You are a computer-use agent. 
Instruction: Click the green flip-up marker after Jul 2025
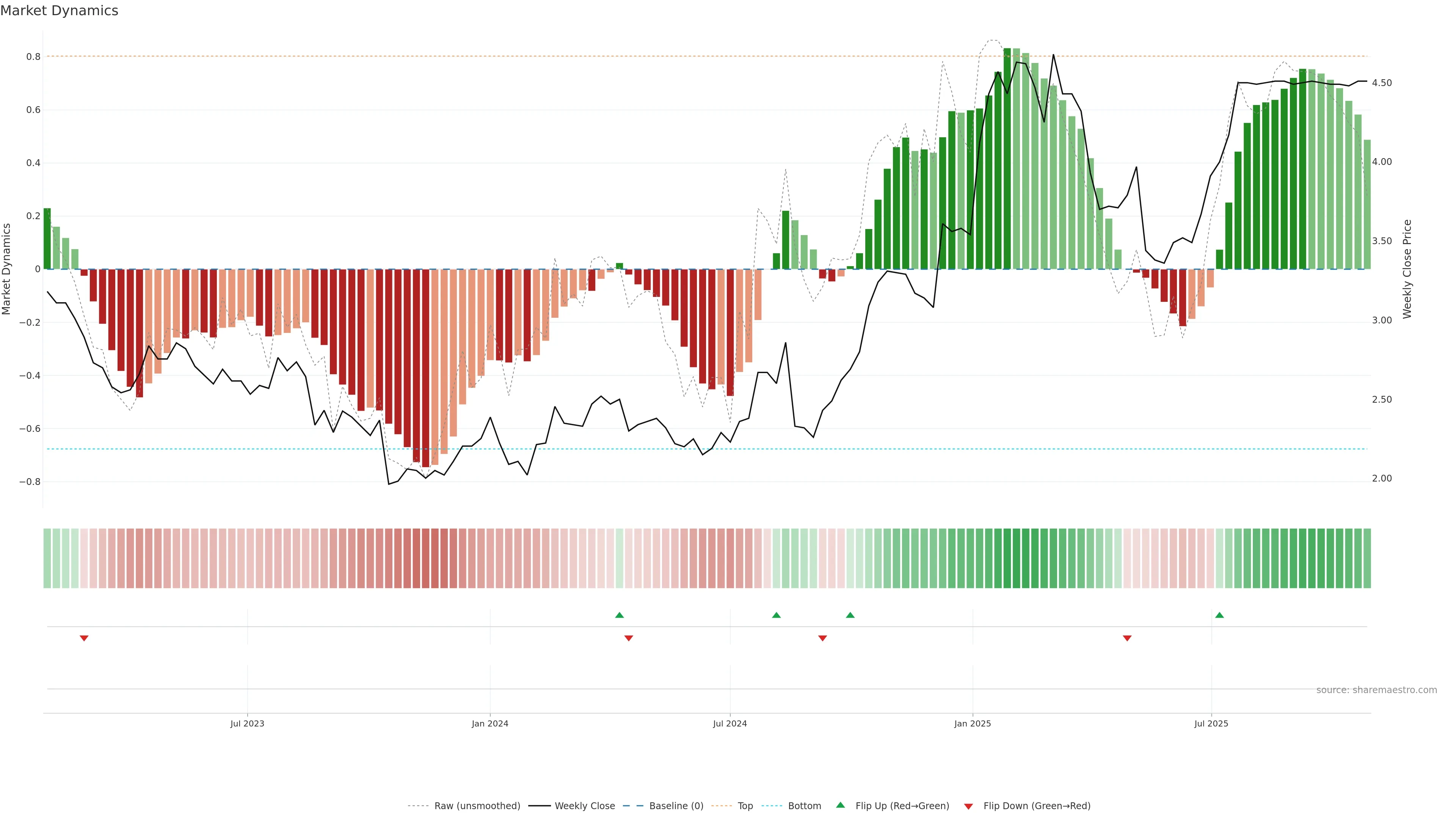1219,615
